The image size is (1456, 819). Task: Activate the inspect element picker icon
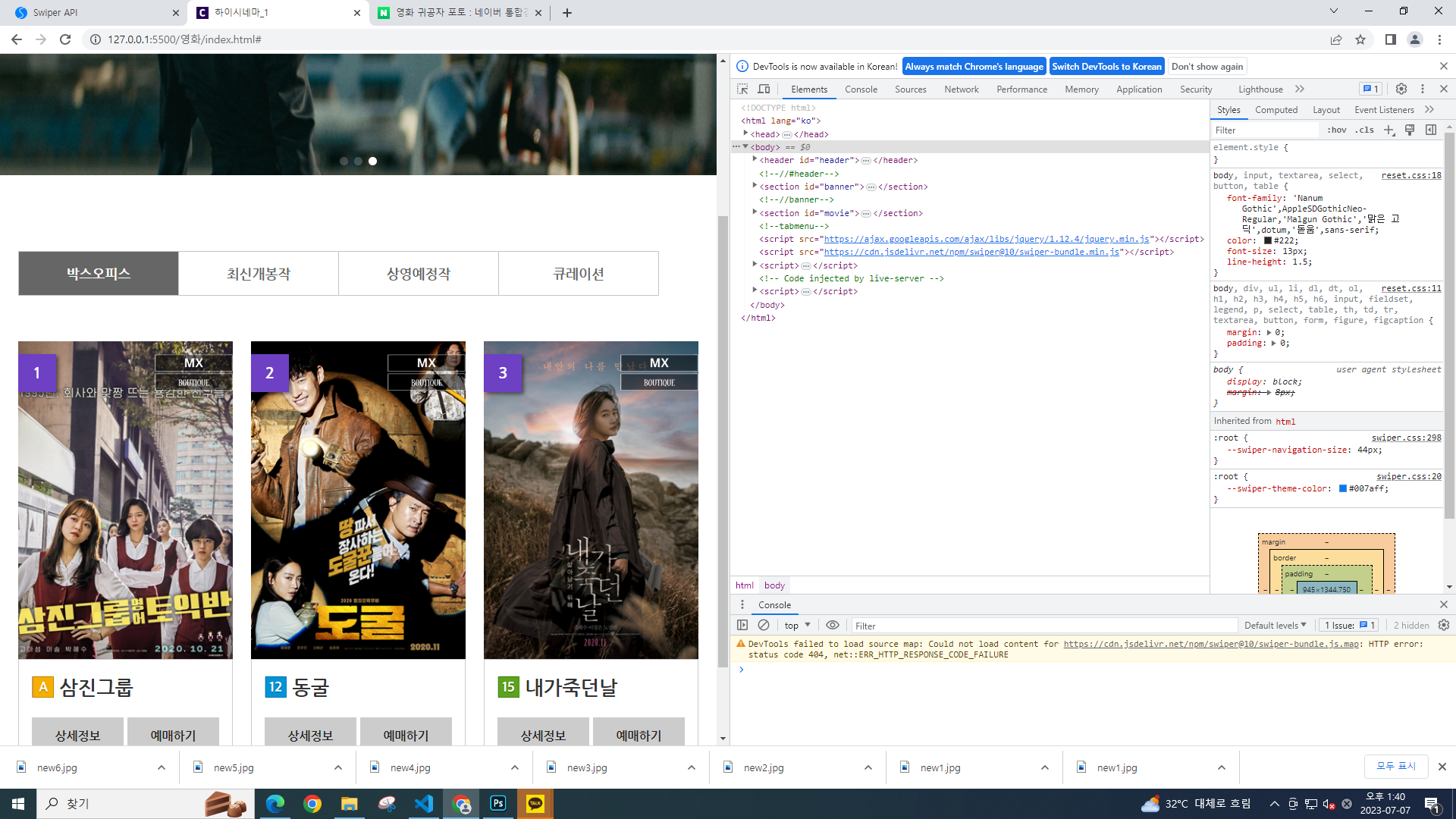click(742, 89)
